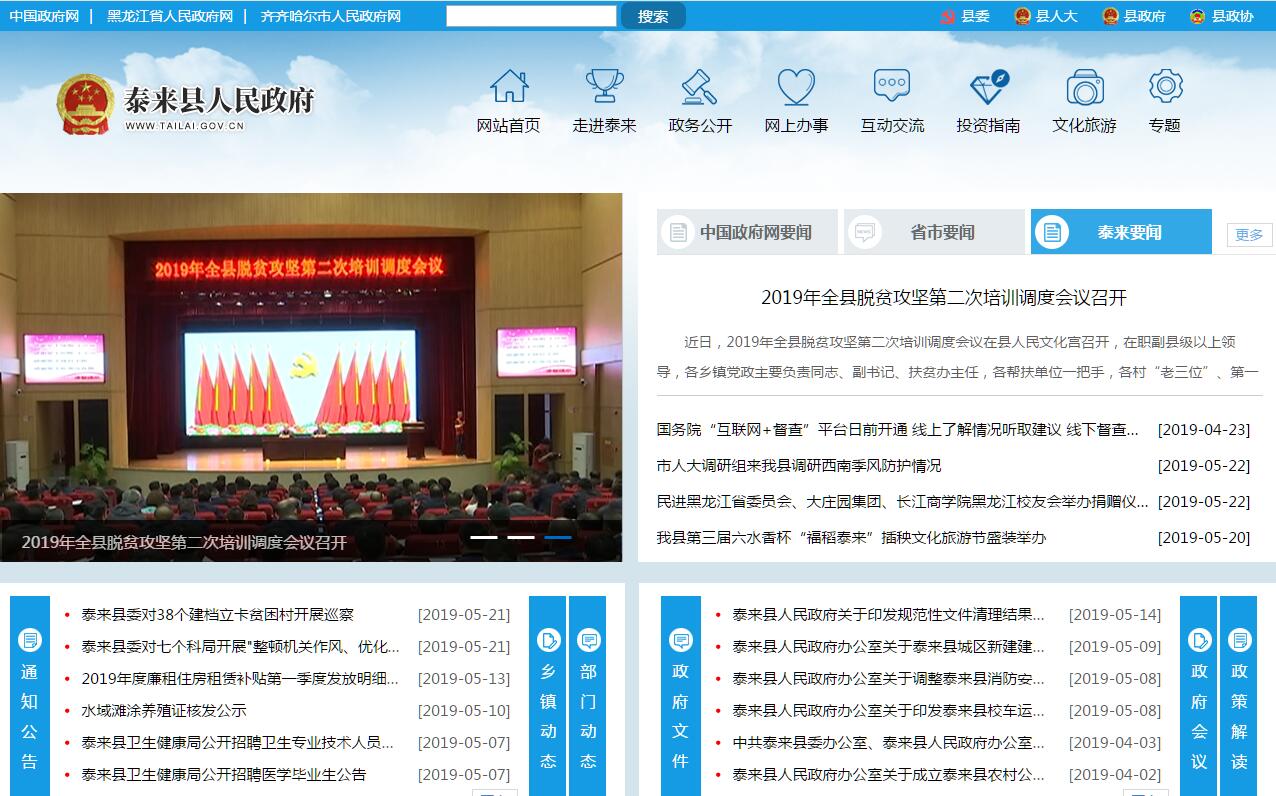This screenshot has height=796, width=1276.
Task: Click the 县人大 emblem icon
Action: click(x=1022, y=16)
